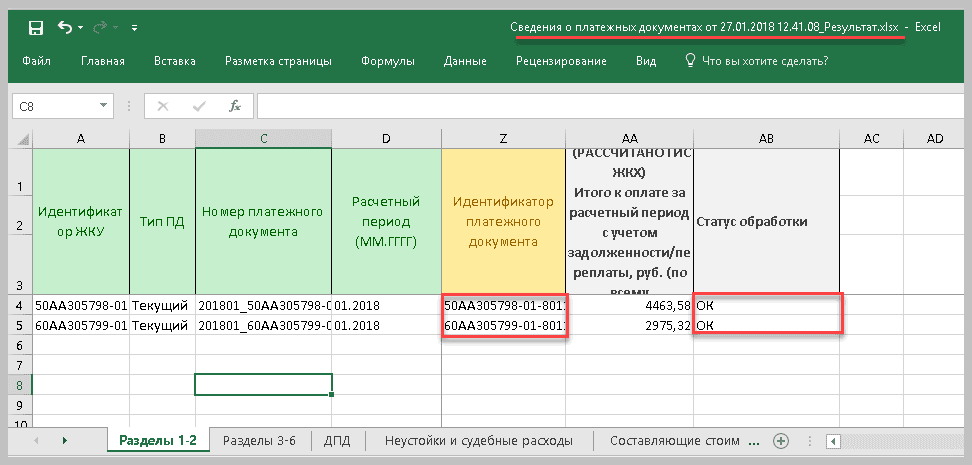972x465 pixels.
Task: Switch to the Формулы ribbon tab
Action: click(x=388, y=61)
